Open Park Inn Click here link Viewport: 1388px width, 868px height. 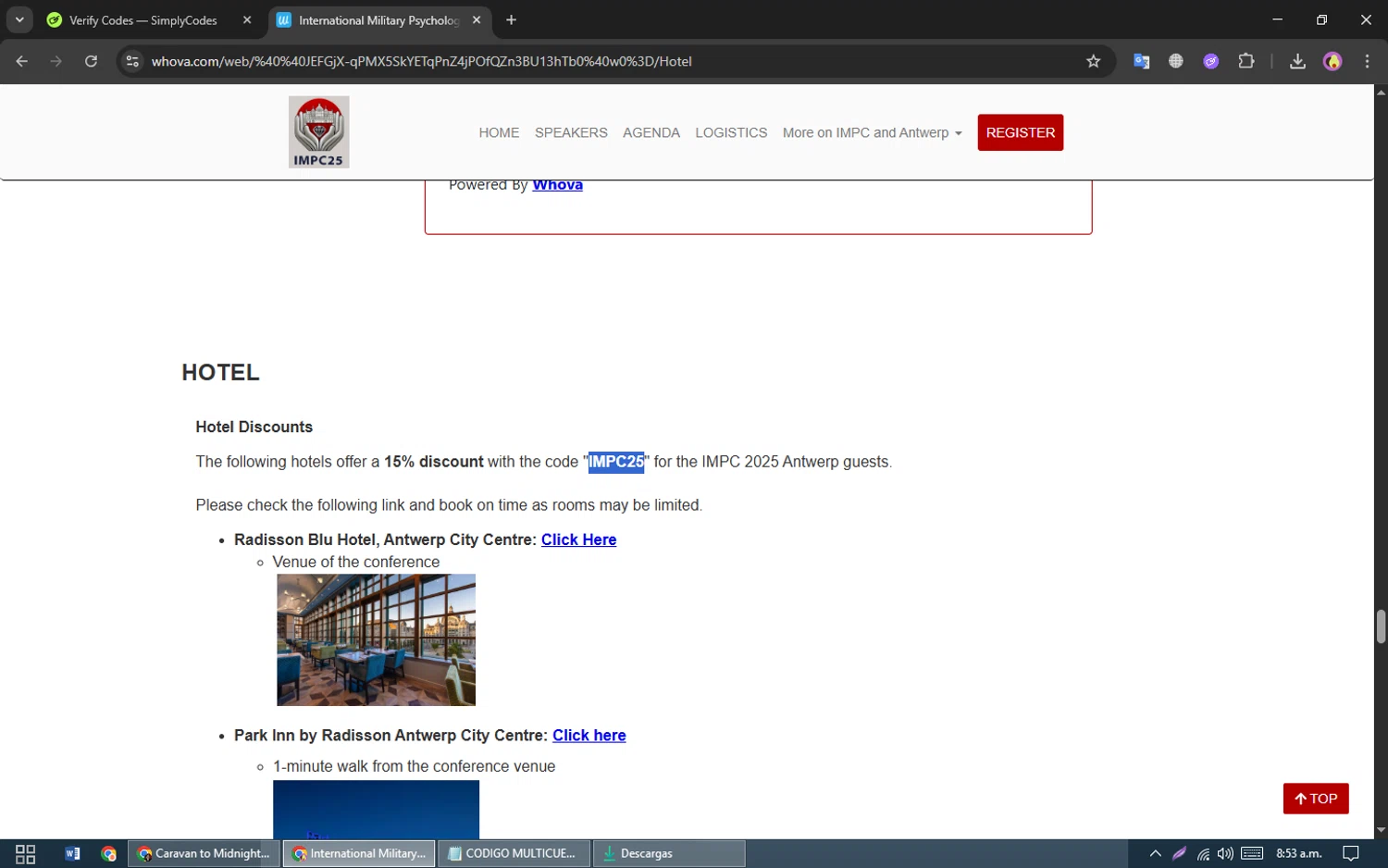click(589, 736)
